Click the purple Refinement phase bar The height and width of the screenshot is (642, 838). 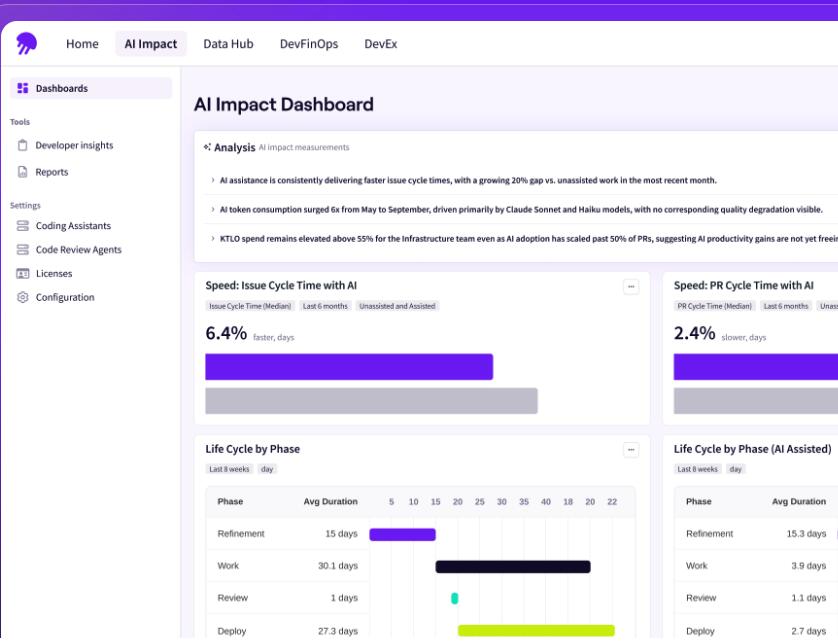402,535
